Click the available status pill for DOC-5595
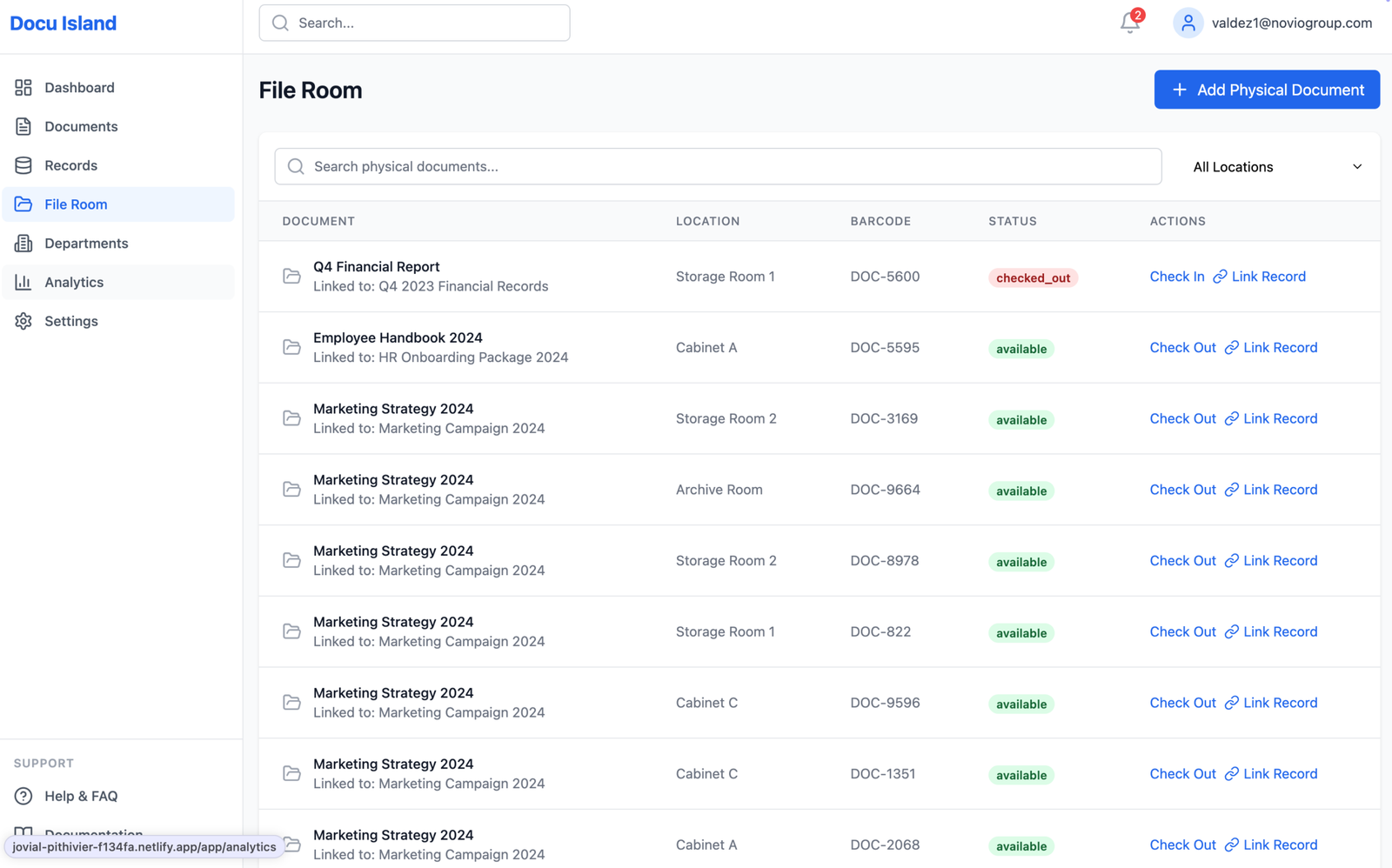Viewport: 1392px width, 868px height. point(1021,348)
